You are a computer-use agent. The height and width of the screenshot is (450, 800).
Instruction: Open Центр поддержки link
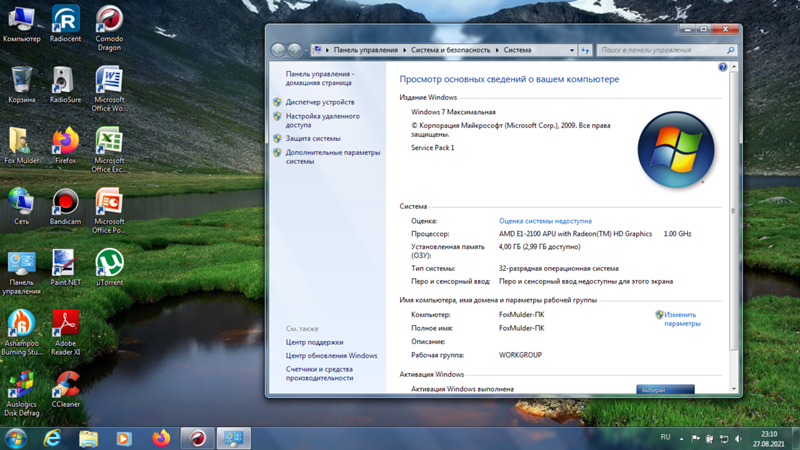point(314,342)
